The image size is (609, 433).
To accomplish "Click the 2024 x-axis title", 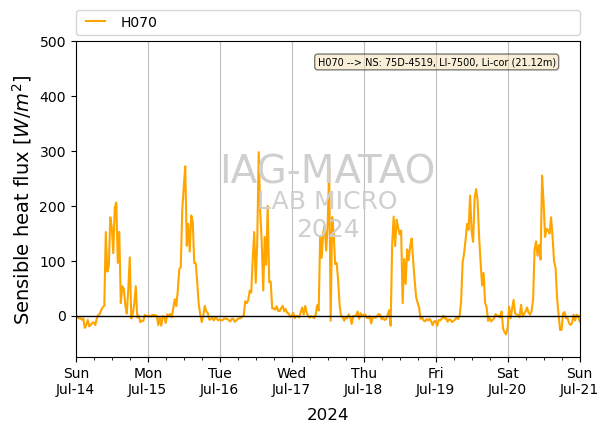I will (327, 415).
